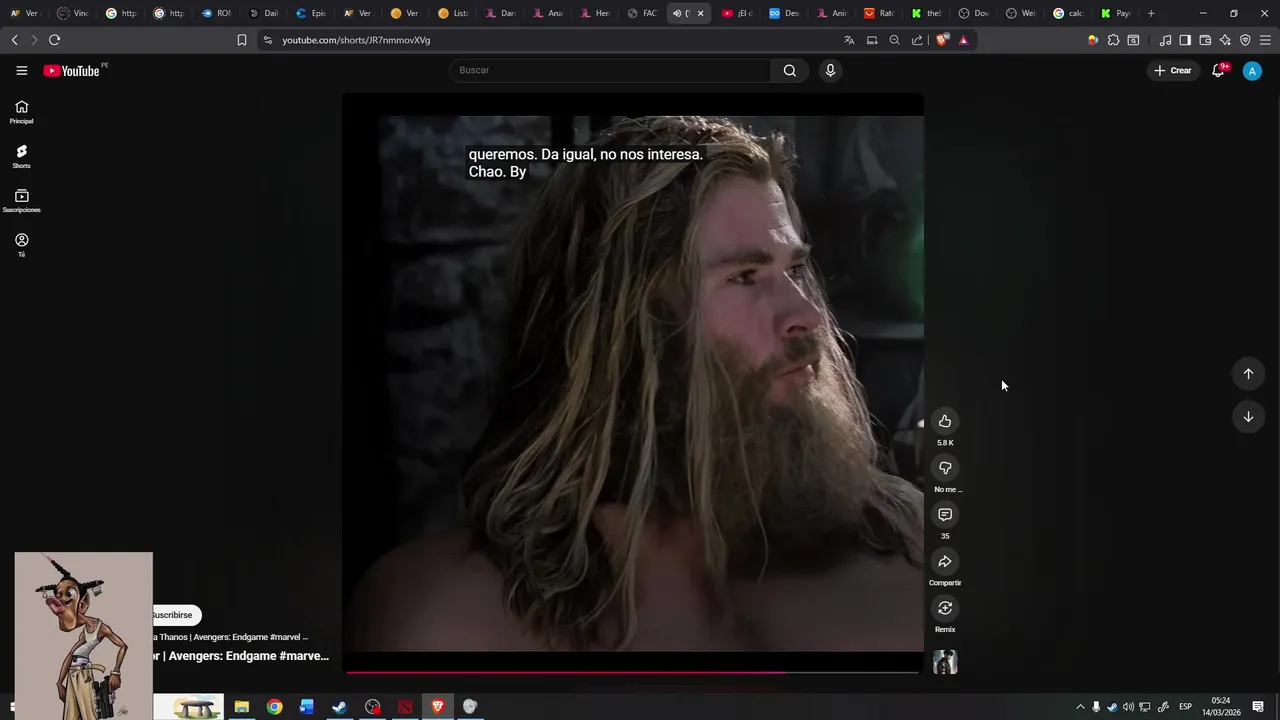1280x720 pixels.
Task: Open Shorts in the YouTube sidebar
Action: click(x=21, y=157)
